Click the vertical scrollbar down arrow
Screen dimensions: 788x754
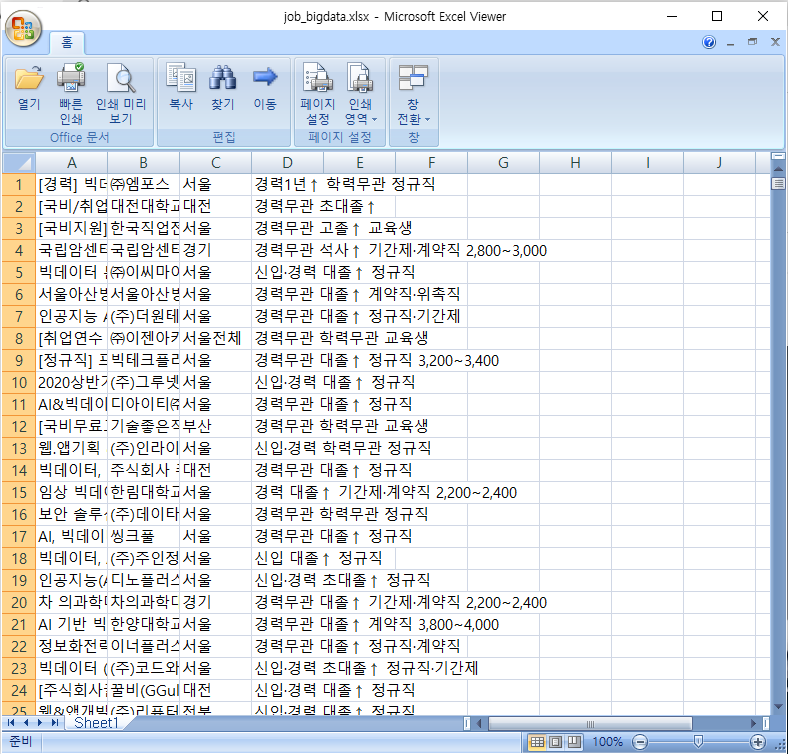coord(778,708)
